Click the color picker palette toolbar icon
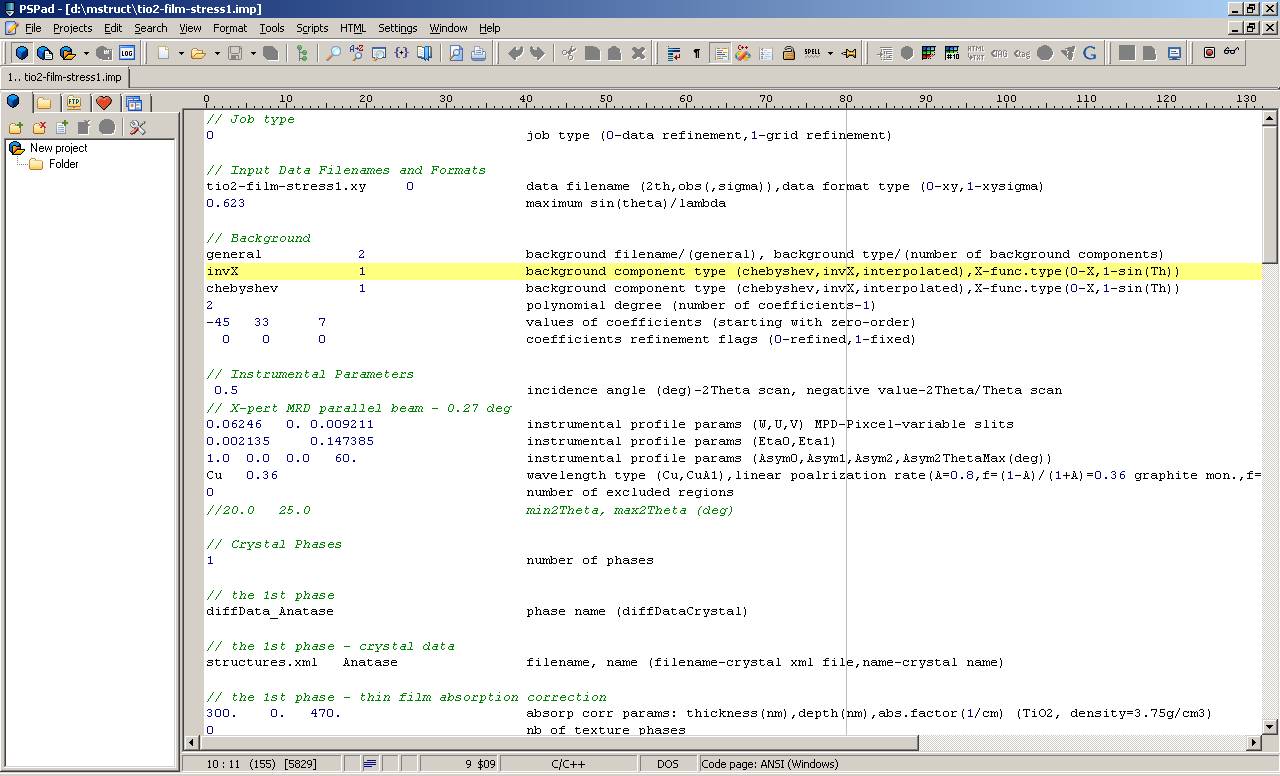The image size is (1280, 776). [929, 53]
